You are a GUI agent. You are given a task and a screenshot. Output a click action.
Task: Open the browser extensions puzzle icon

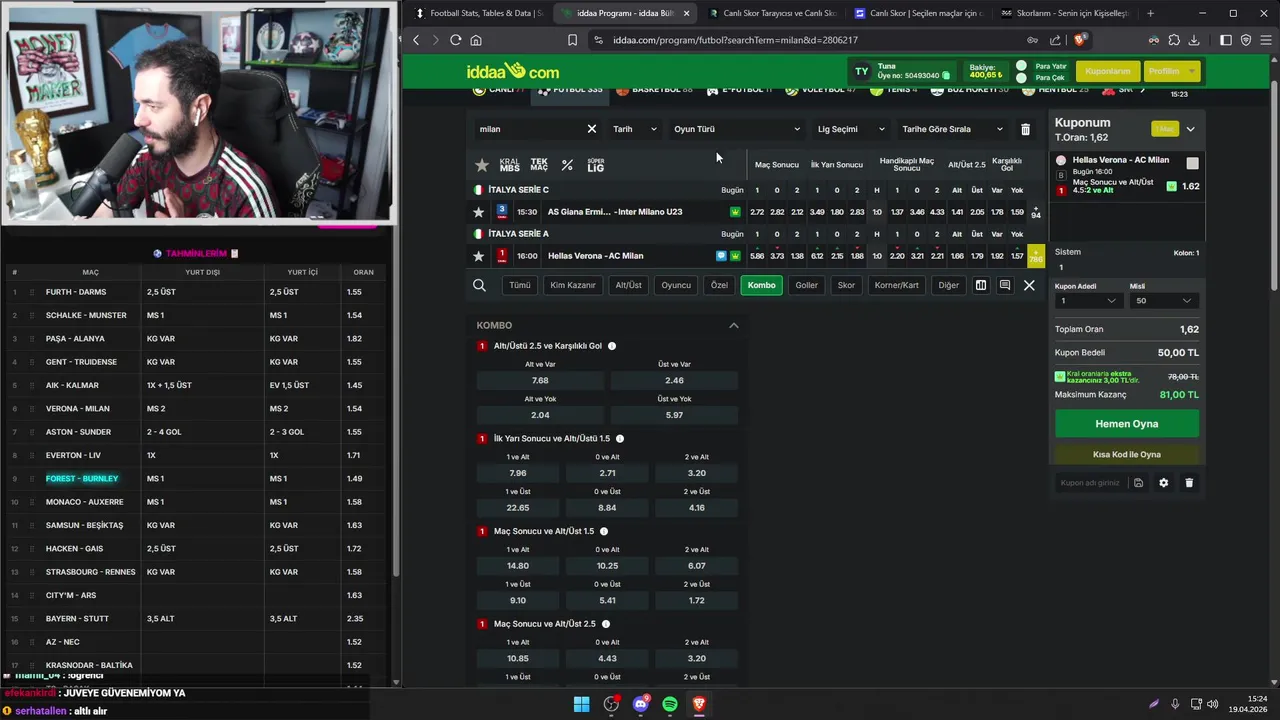pos(1174,40)
